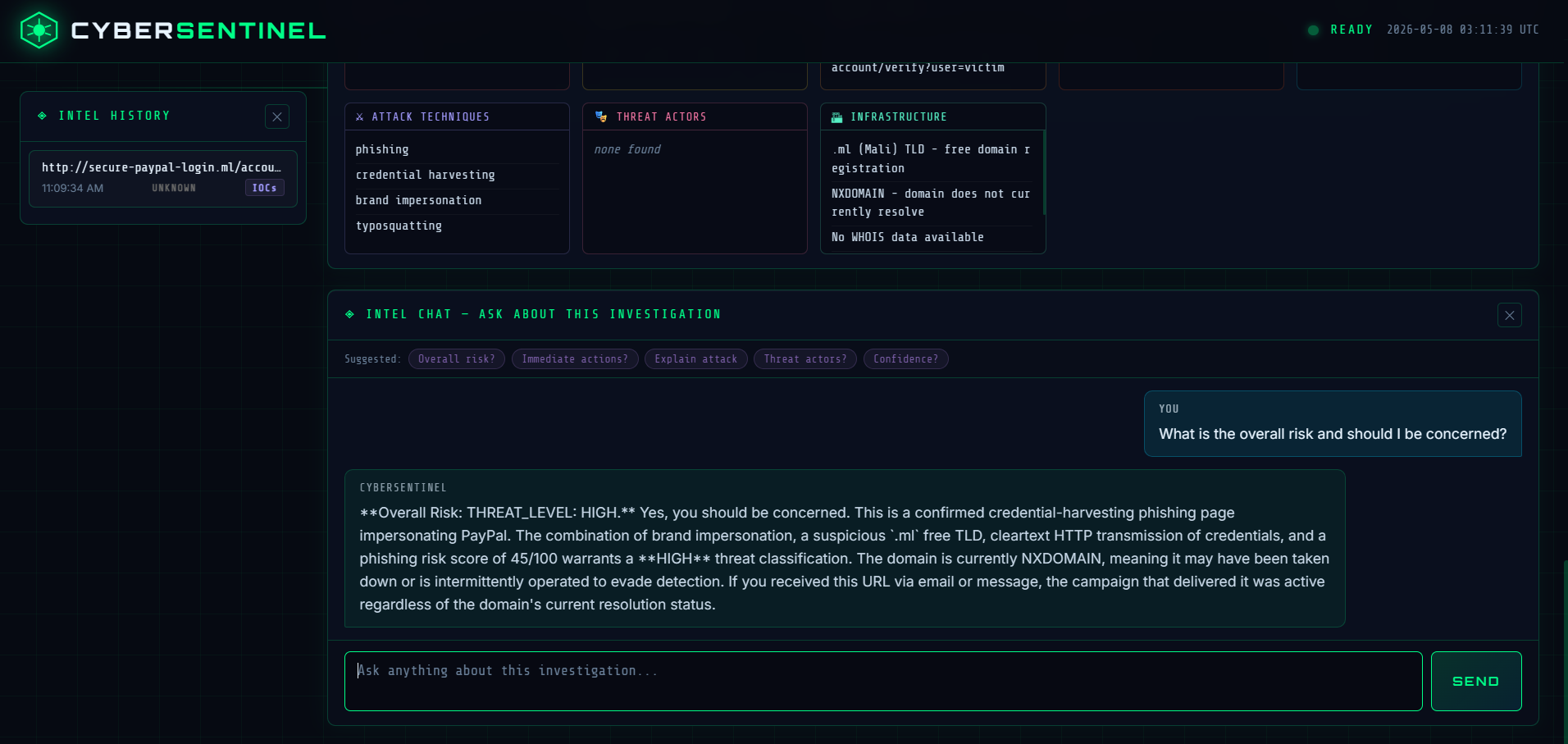Click the CYBERSENTINEL brand title
Image resolution: width=1568 pixels, height=744 pixels.
point(198,30)
